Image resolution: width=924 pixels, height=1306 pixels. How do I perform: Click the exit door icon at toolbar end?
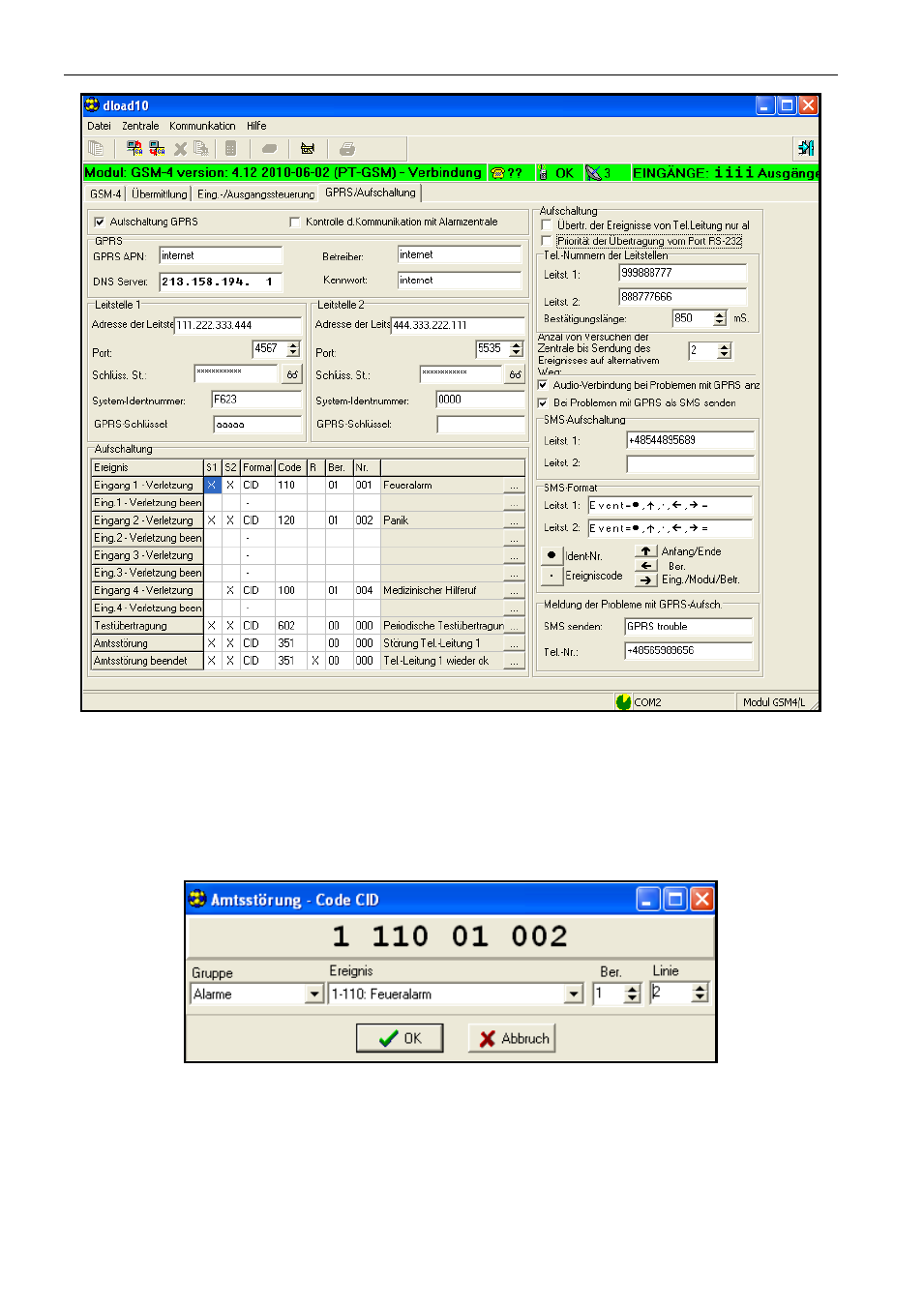pos(806,148)
